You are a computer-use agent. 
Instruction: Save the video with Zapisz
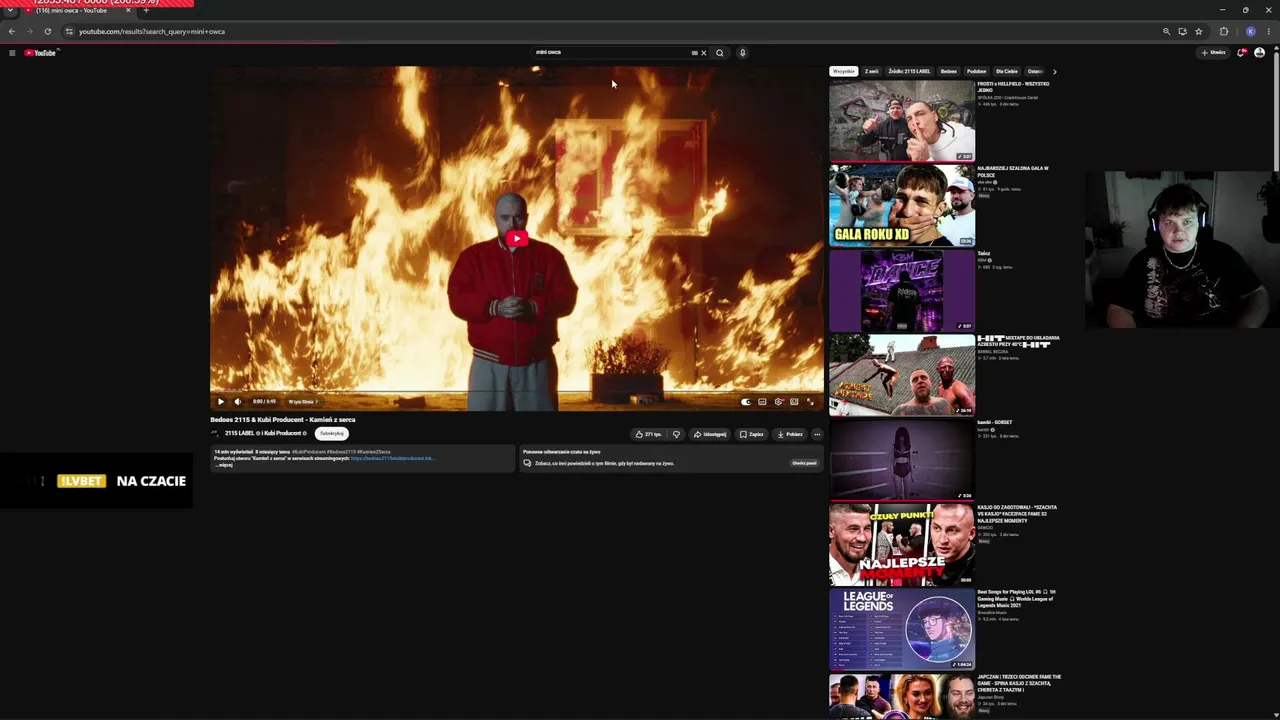[751, 434]
